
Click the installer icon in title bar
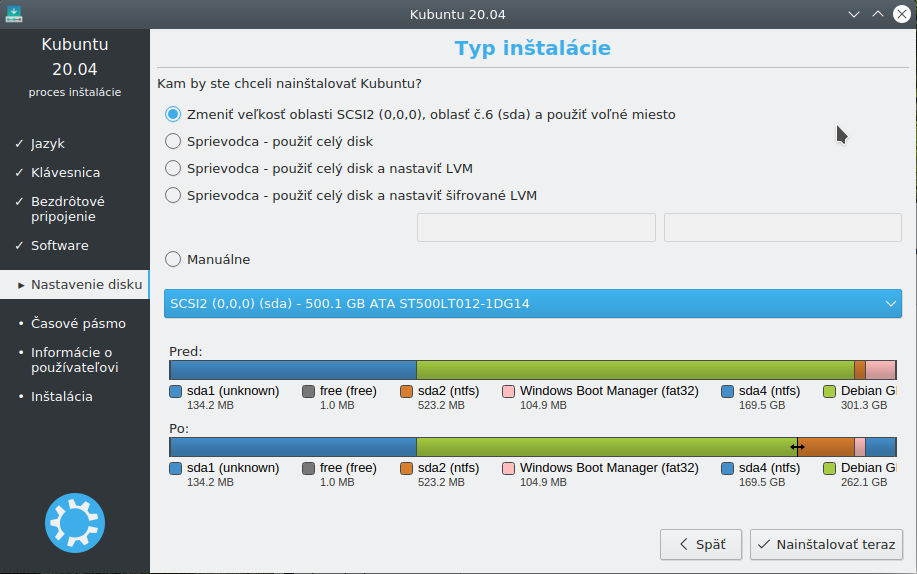(13, 14)
